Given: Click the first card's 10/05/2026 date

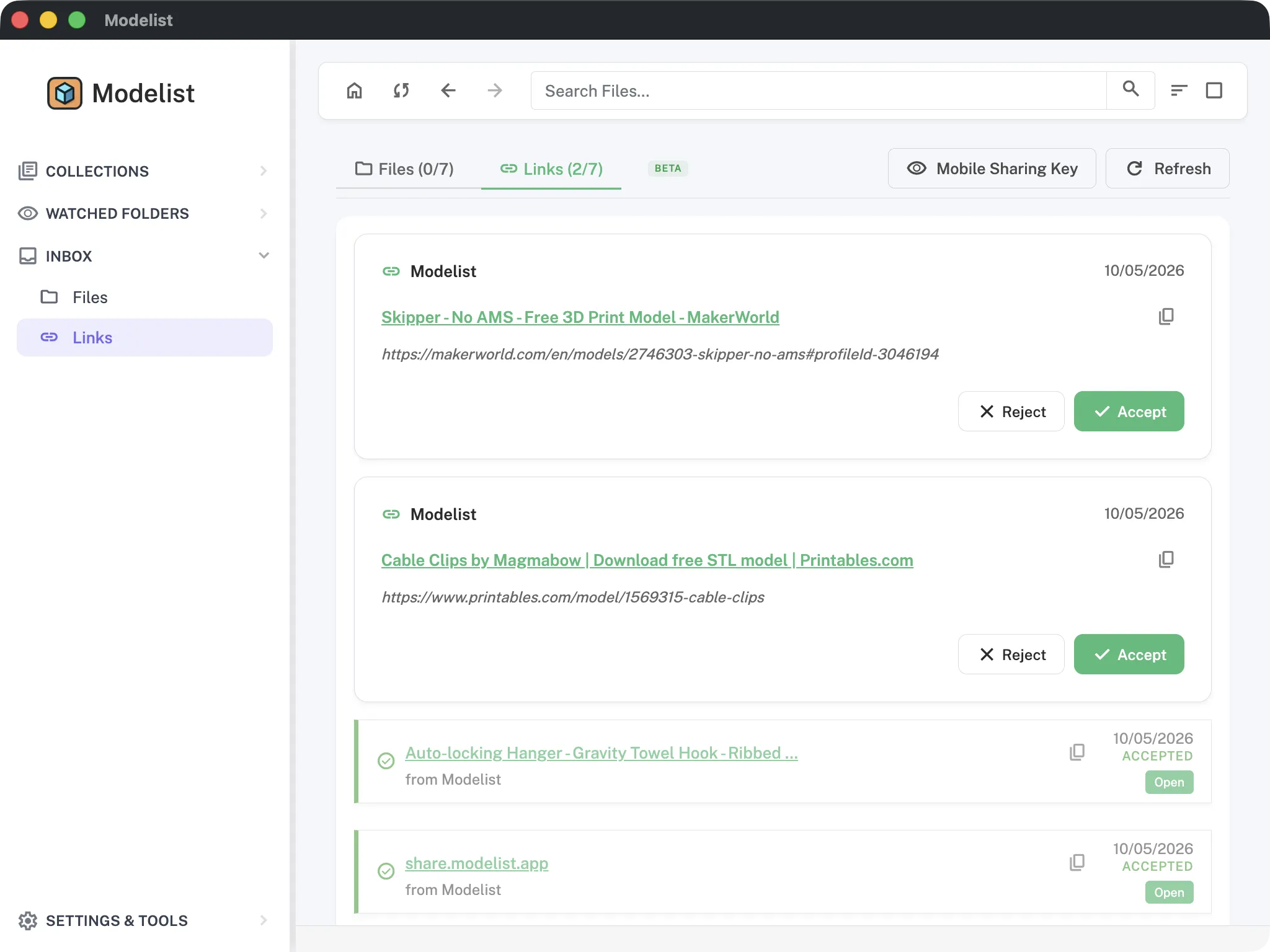Looking at the screenshot, I should [x=1143, y=271].
